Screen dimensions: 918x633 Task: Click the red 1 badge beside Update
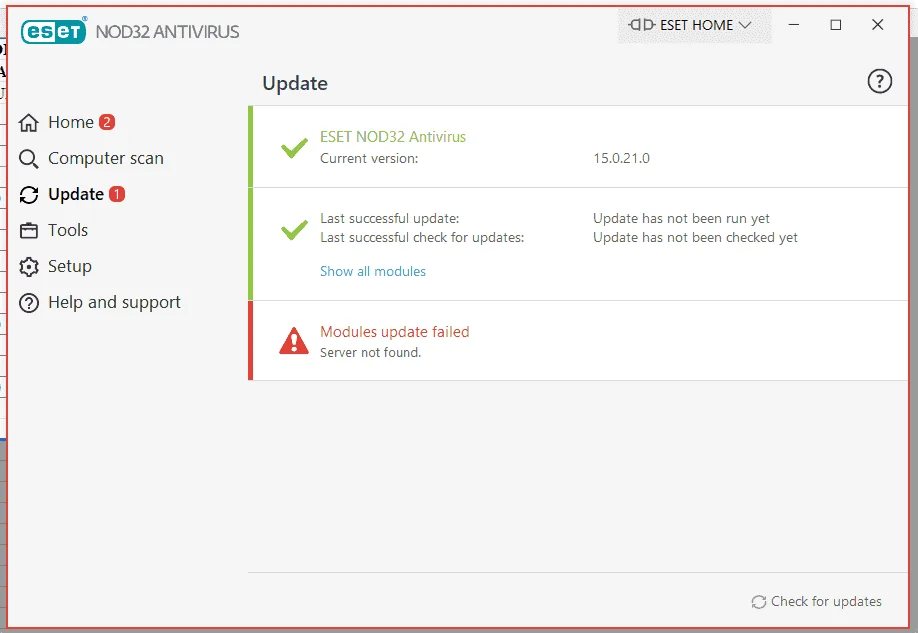117,194
